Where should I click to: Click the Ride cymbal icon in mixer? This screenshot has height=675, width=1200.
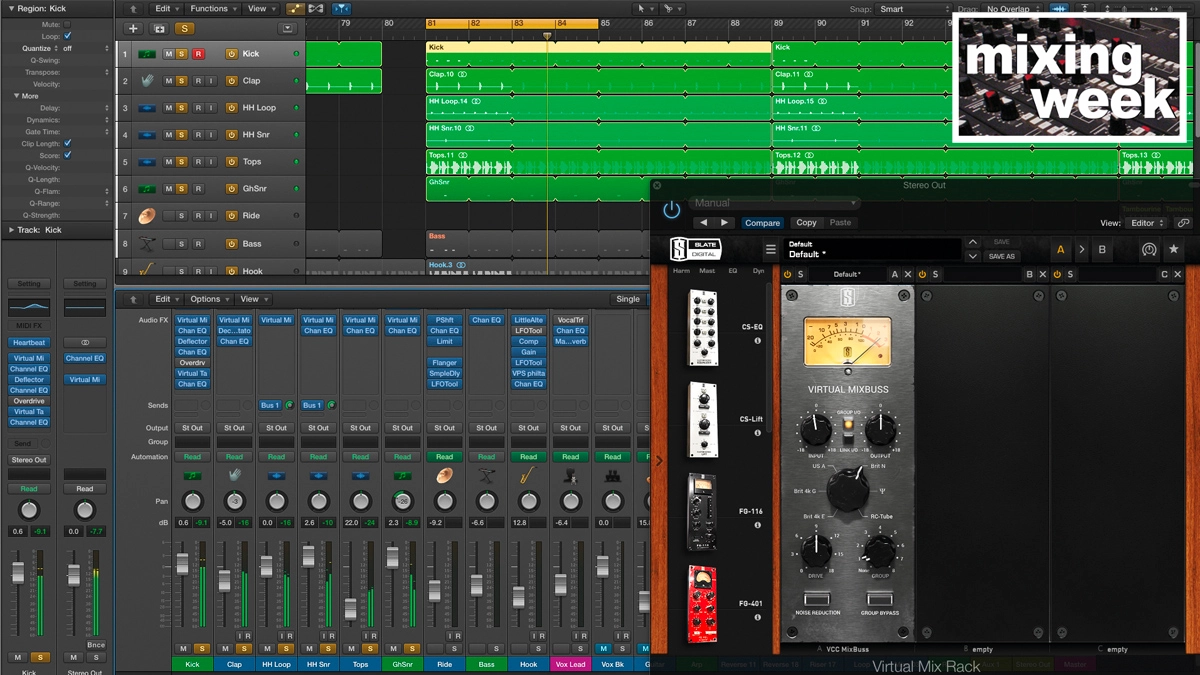click(x=445, y=476)
